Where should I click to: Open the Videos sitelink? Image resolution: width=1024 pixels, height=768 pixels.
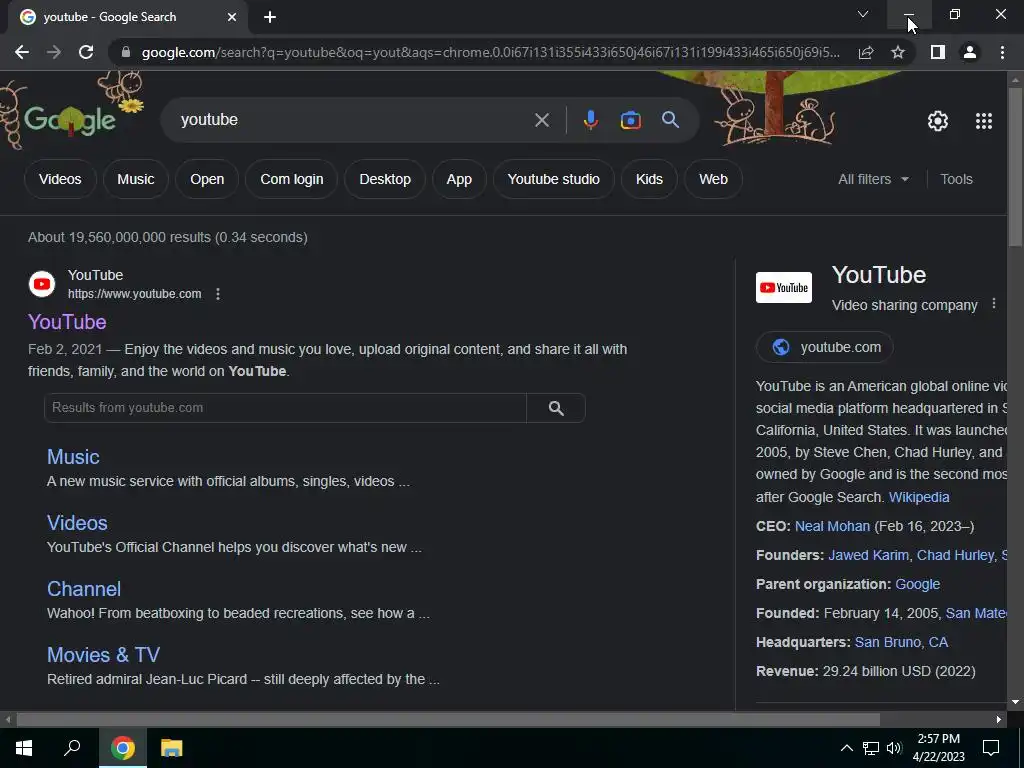77,523
